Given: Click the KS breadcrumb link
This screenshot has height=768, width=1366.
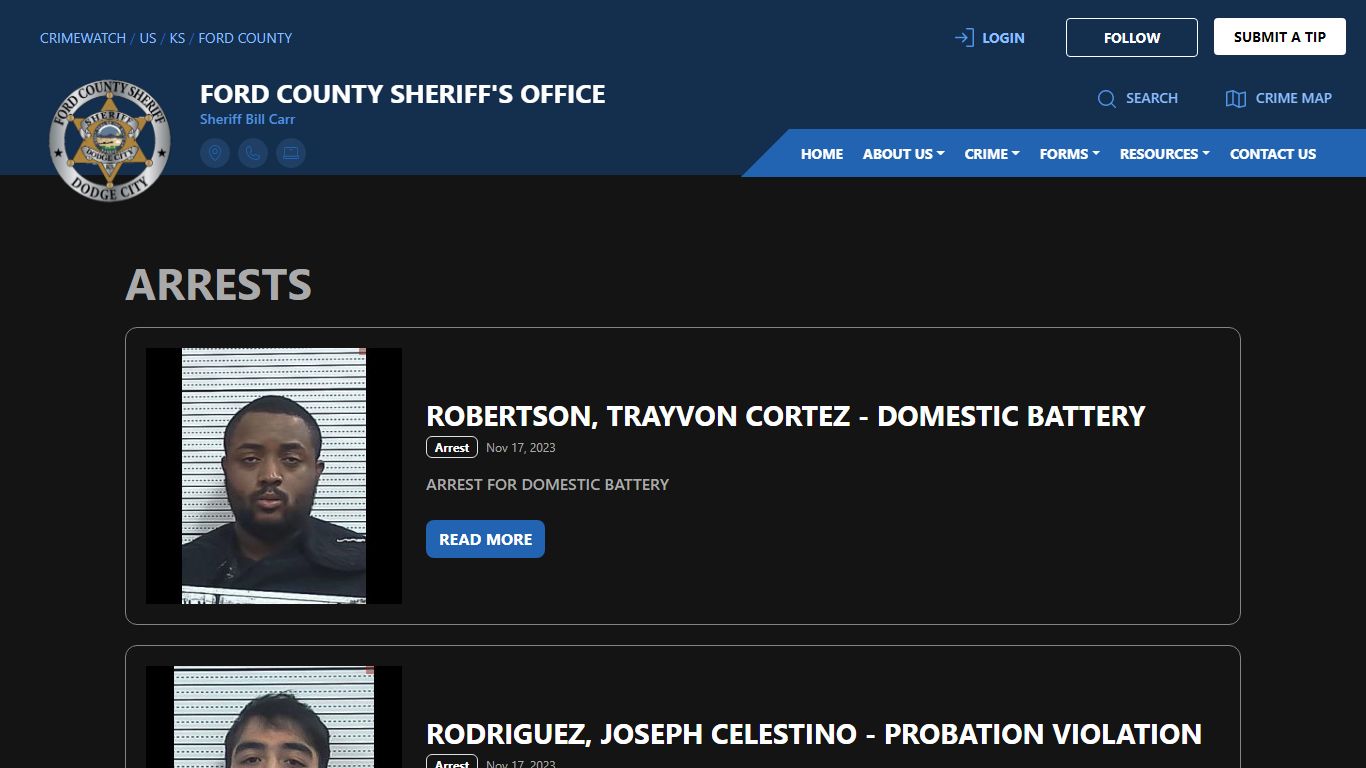Looking at the screenshot, I should point(177,38).
